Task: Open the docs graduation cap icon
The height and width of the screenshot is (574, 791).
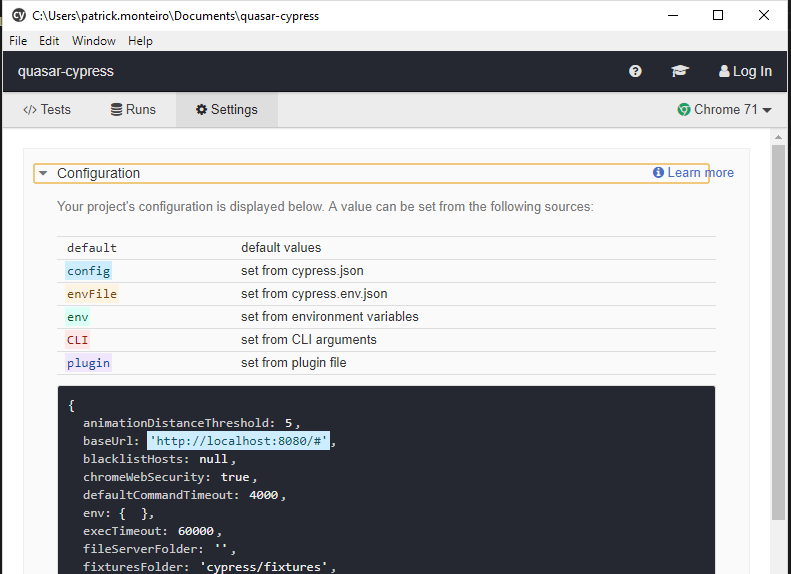Action: point(680,71)
